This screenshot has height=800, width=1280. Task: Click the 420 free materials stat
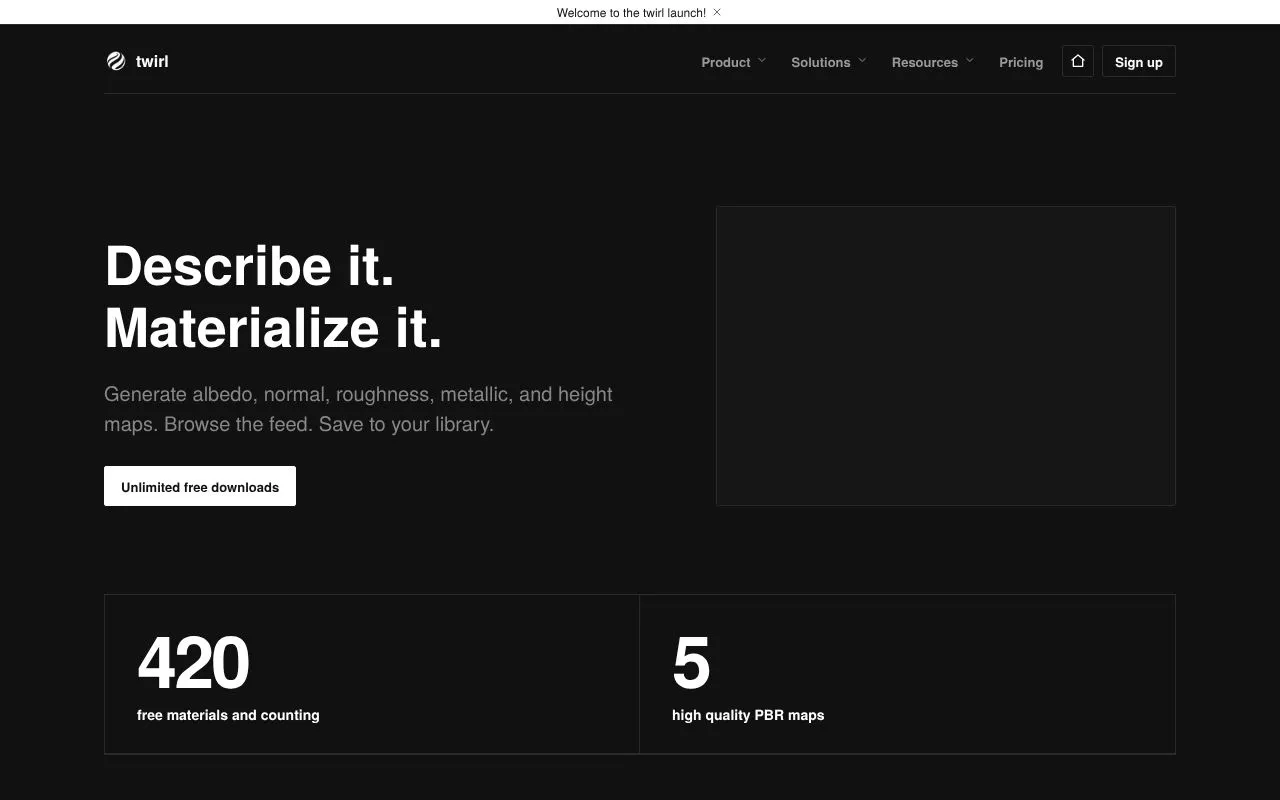tap(372, 674)
